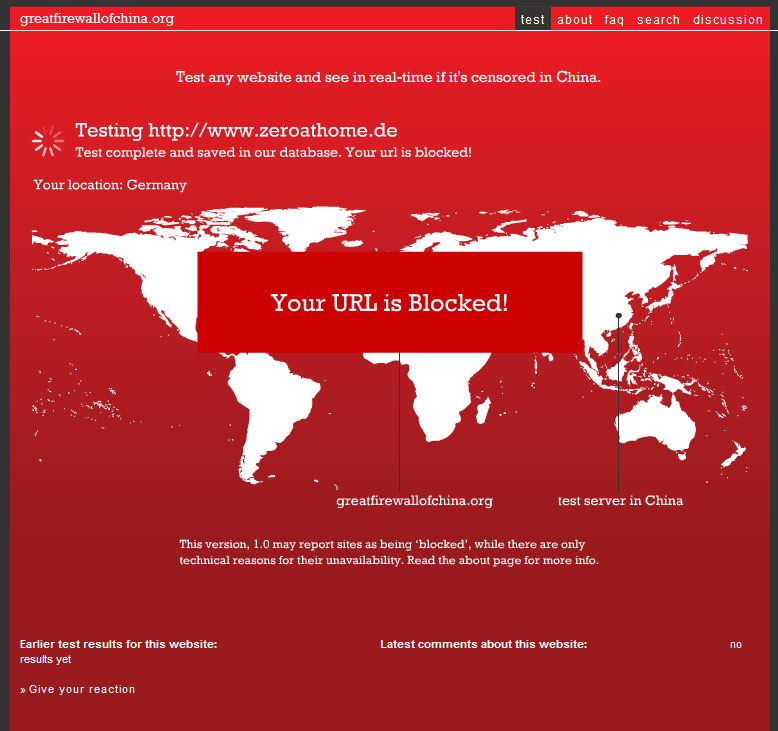Viewport: 778px width, 731px height.
Task: Click the test server in China label
Action: click(620, 500)
